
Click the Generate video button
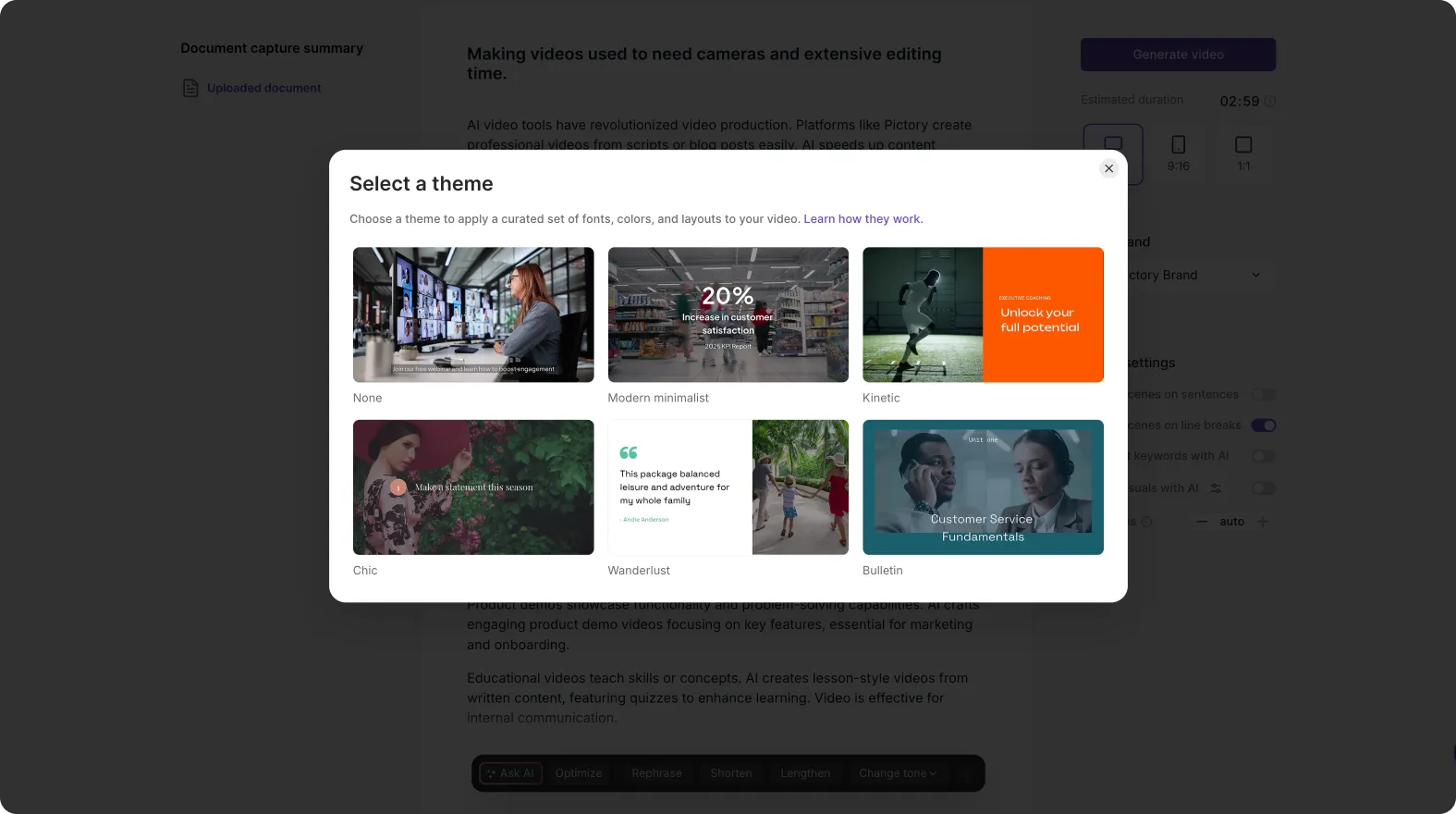tap(1178, 55)
